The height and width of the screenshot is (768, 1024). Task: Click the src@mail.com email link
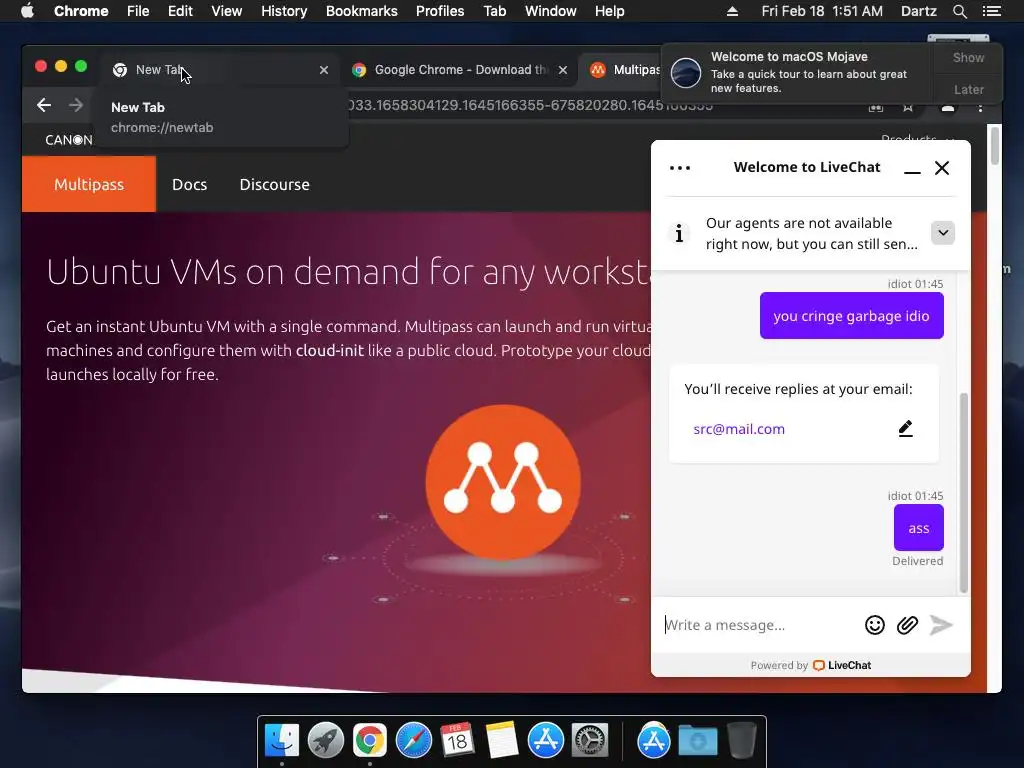tap(739, 429)
